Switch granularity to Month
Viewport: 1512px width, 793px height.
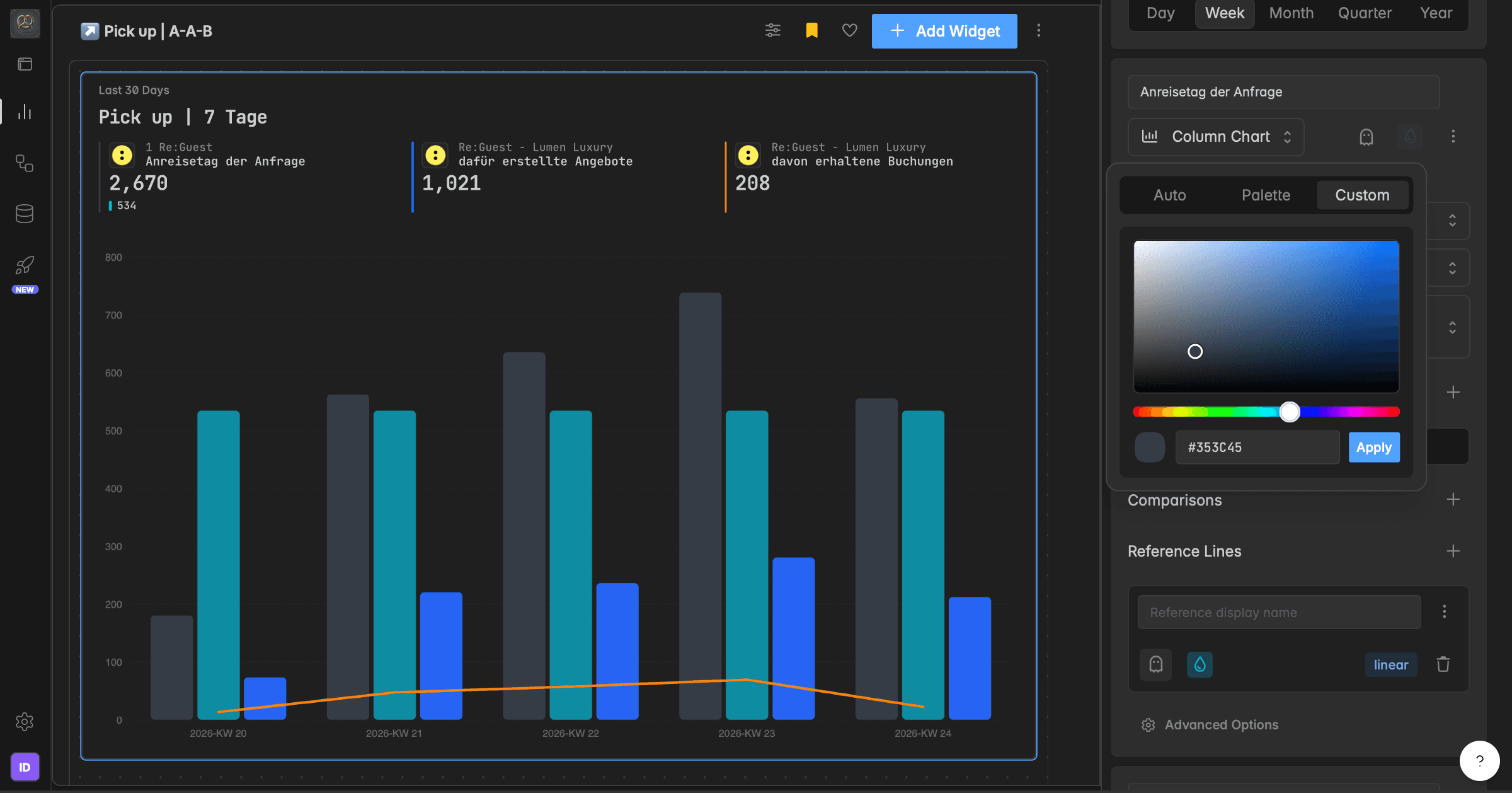1291,13
